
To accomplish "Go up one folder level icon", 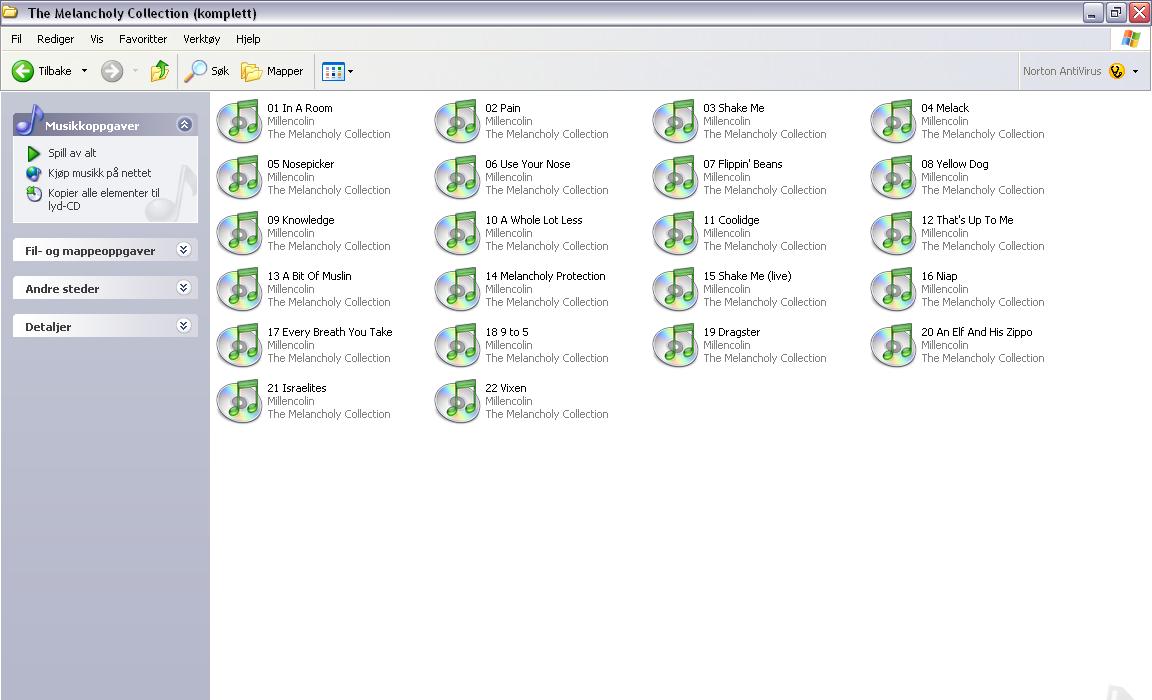I will click(x=159, y=71).
